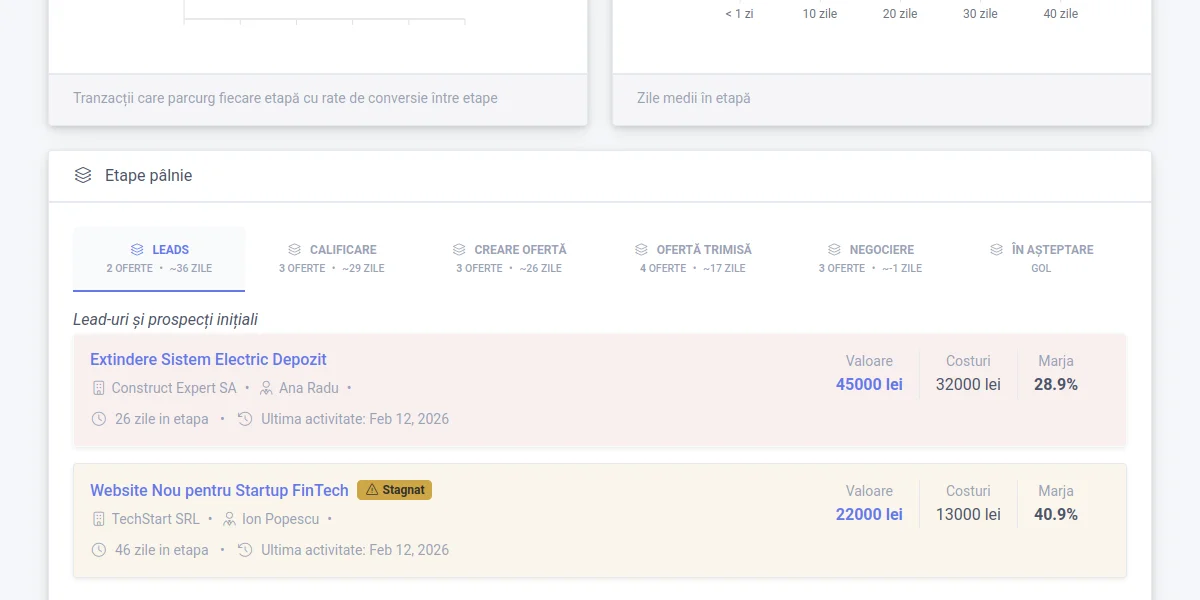Image resolution: width=1200 pixels, height=600 pixels.
Task: Click the clock icon showing 46 zile in etapa
Action: tap(98, 550)
